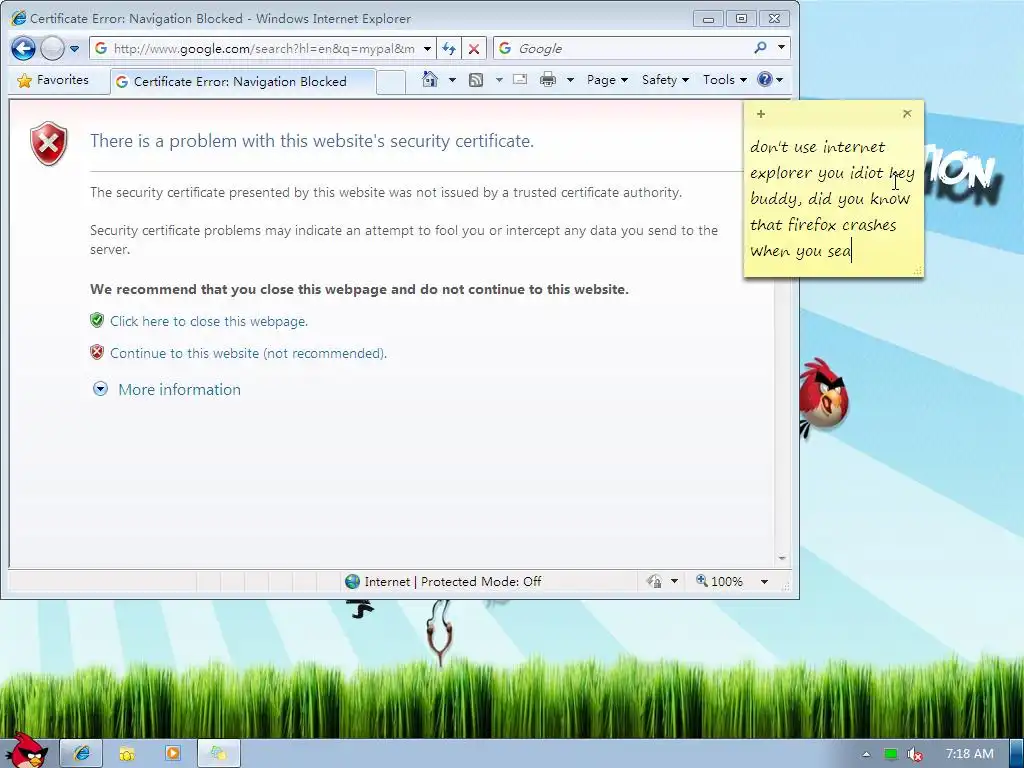Click 'Continue to this website (not recommended)' link
The width and height of the screenshot is (1024, 768).
click(x=248, y=353)
